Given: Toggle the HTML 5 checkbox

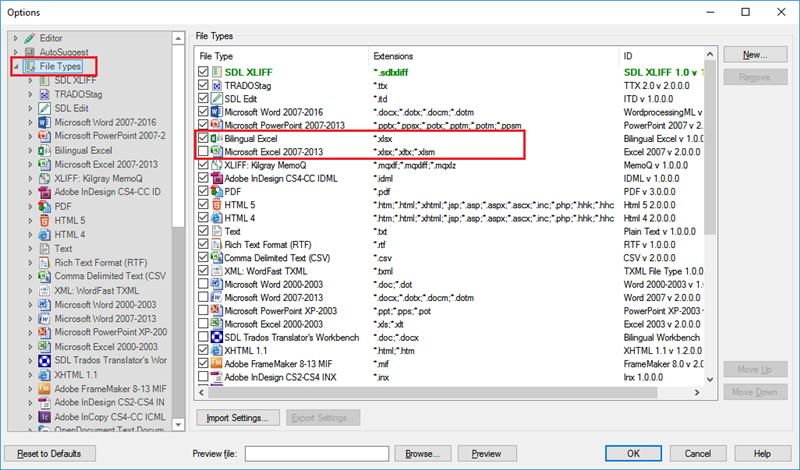Looking at the screenshot, I should click(x=203, y=205).
